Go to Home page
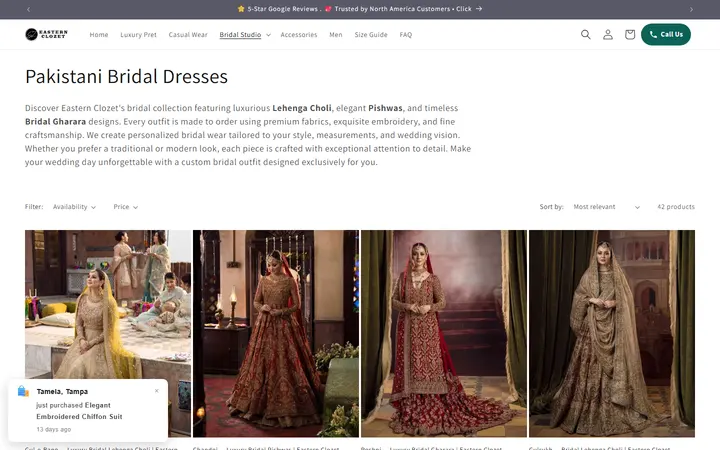This screenshot has height=450, width=720. point(99,34)
